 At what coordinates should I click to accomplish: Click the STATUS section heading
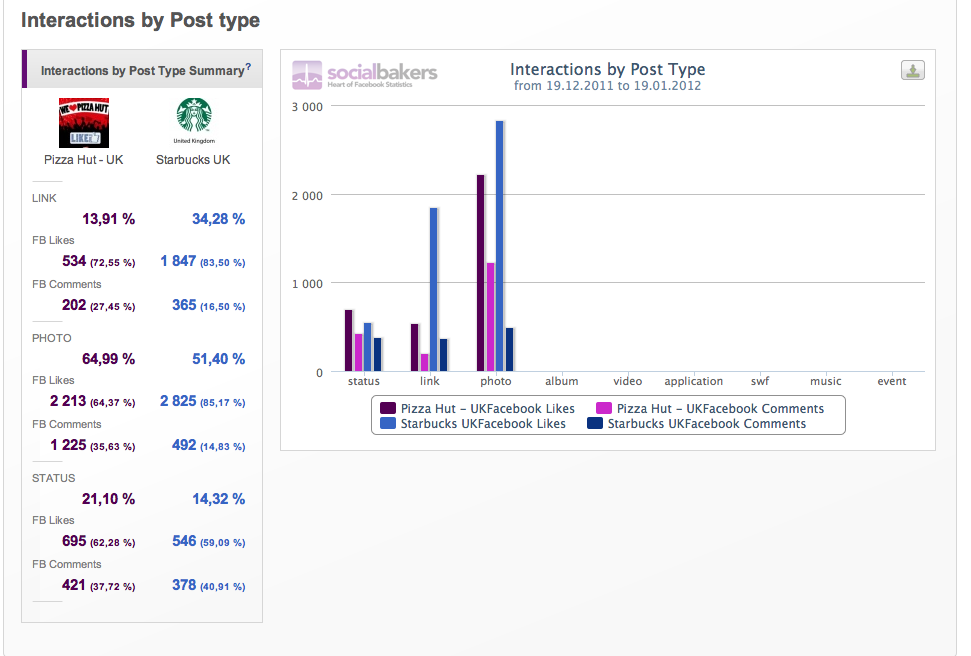pos(53,478)
